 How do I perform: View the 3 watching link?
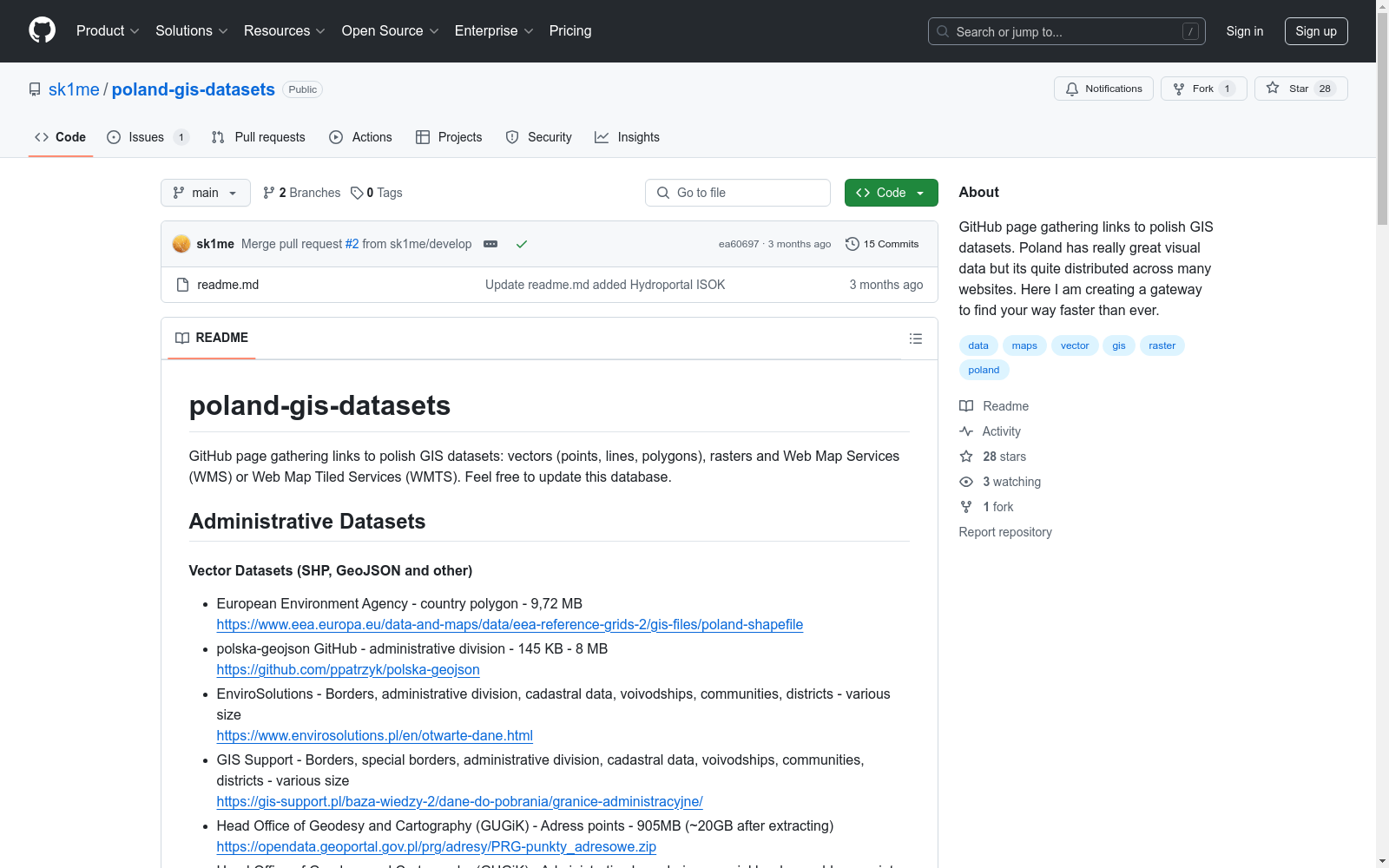[1000, 482]
